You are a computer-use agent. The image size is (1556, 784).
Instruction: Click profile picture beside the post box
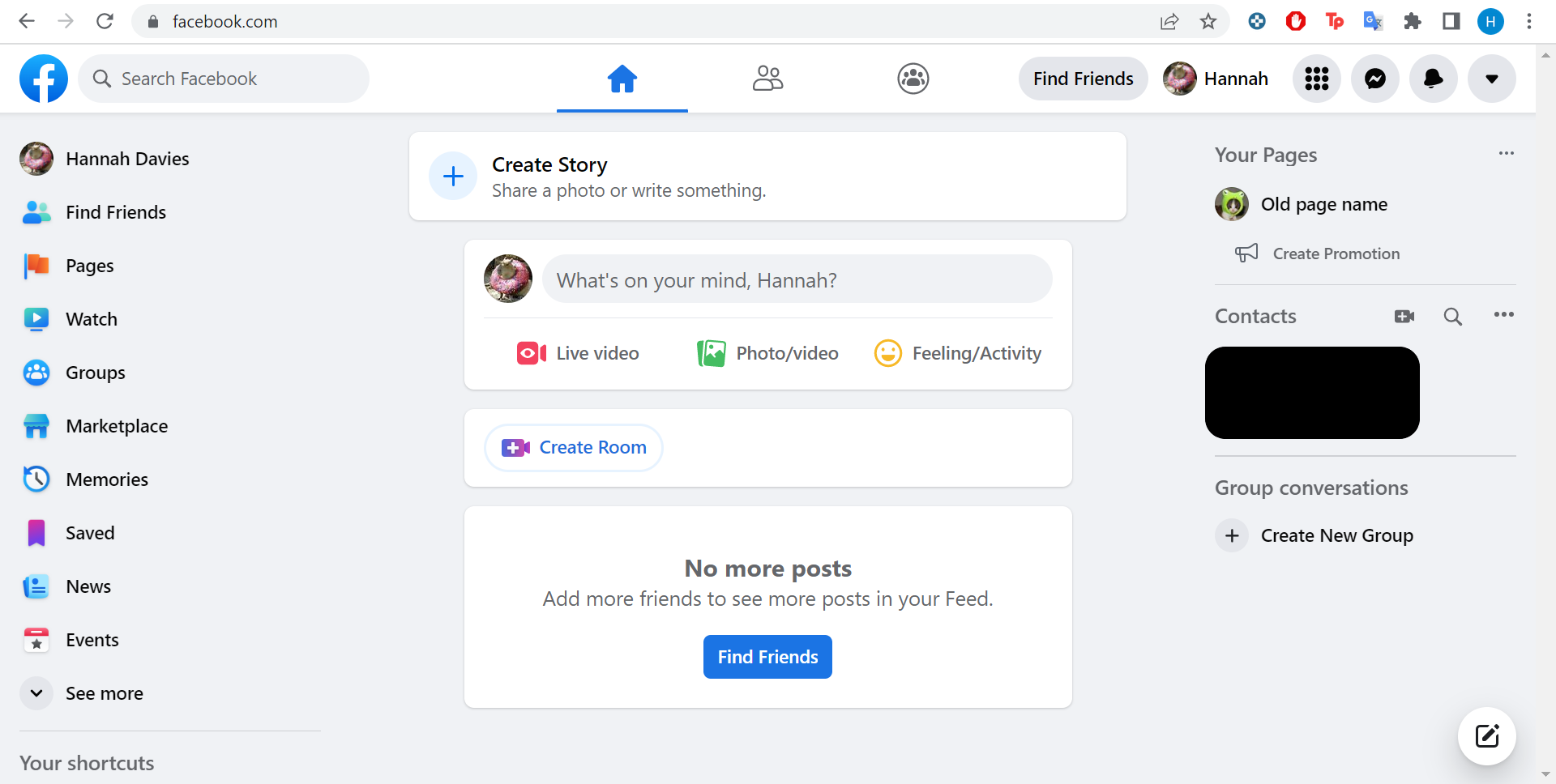pos(508,279)
